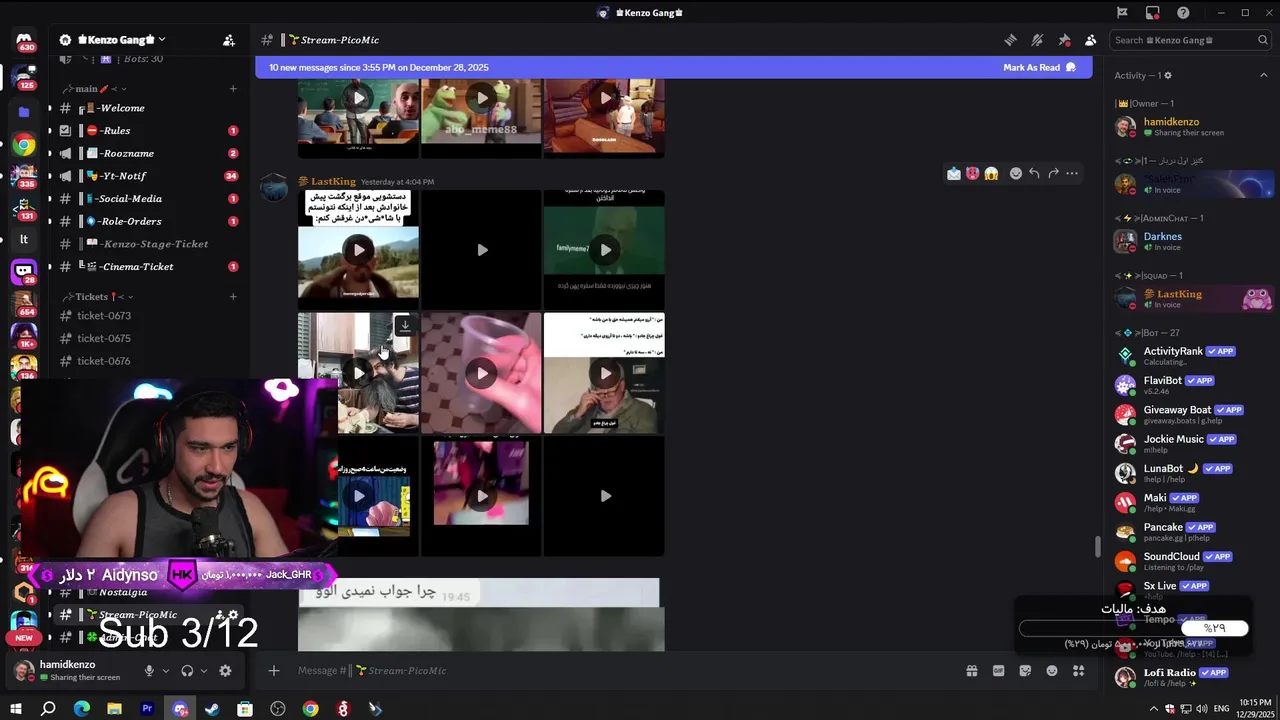Mute the microphone in user panel
This screenshot has width=1280, height=720.
click(x=149, y=671)
